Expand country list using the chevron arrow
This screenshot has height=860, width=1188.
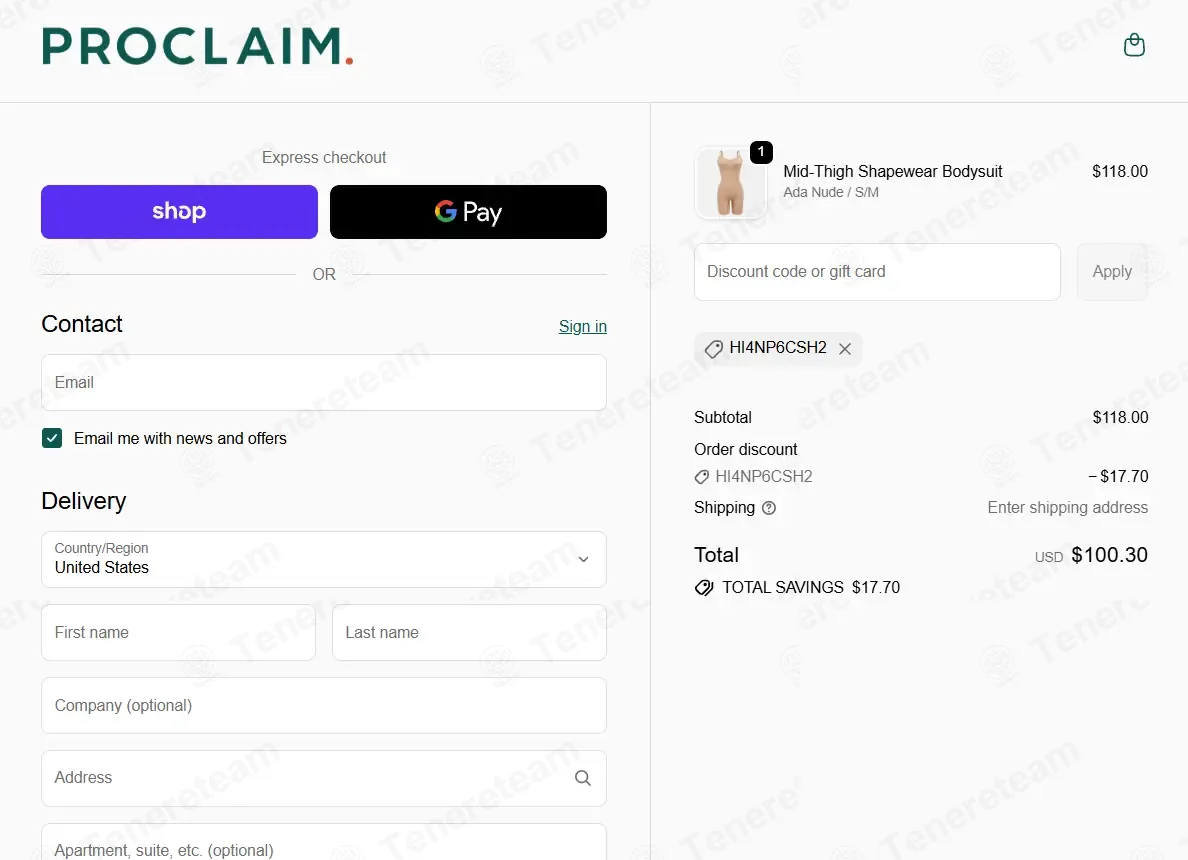coord(583,559)
